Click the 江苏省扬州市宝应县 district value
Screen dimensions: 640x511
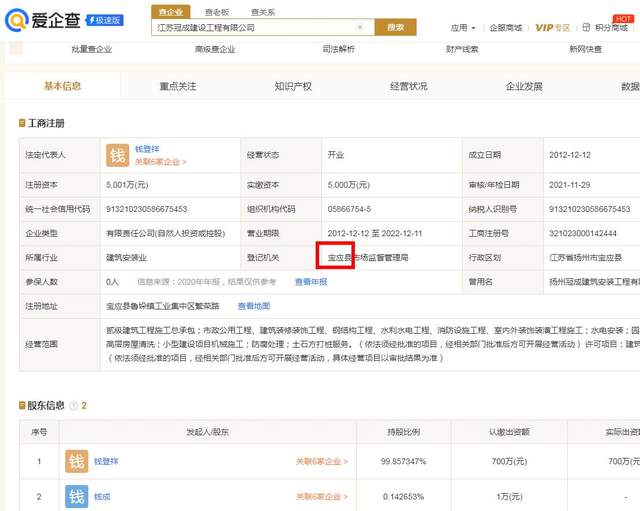click(585, 258)
